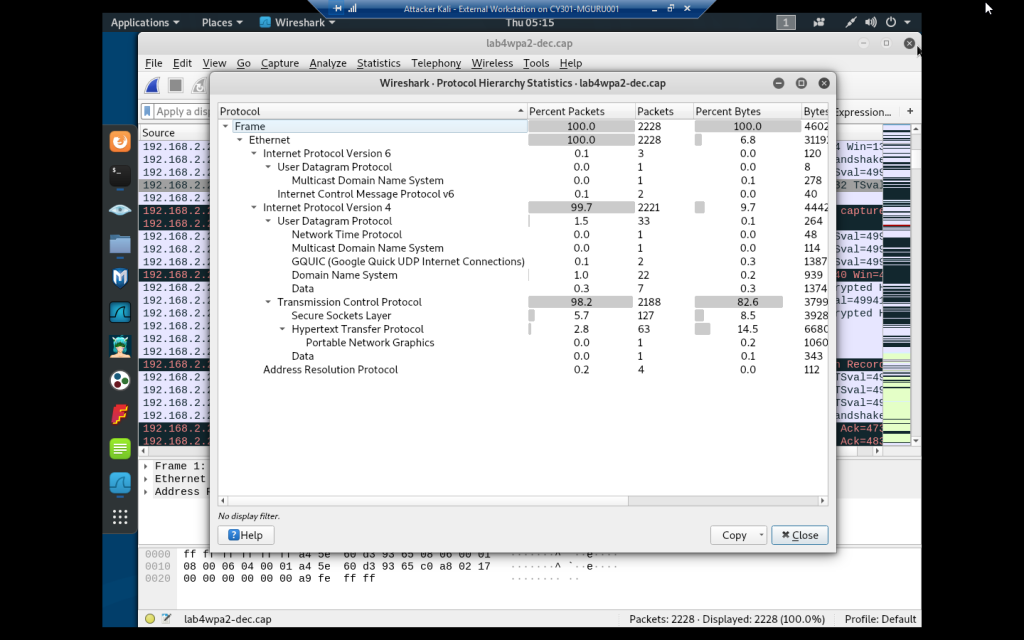Click the Copy button
This screenshot has width=1024, height=640.
coord(733,535)
